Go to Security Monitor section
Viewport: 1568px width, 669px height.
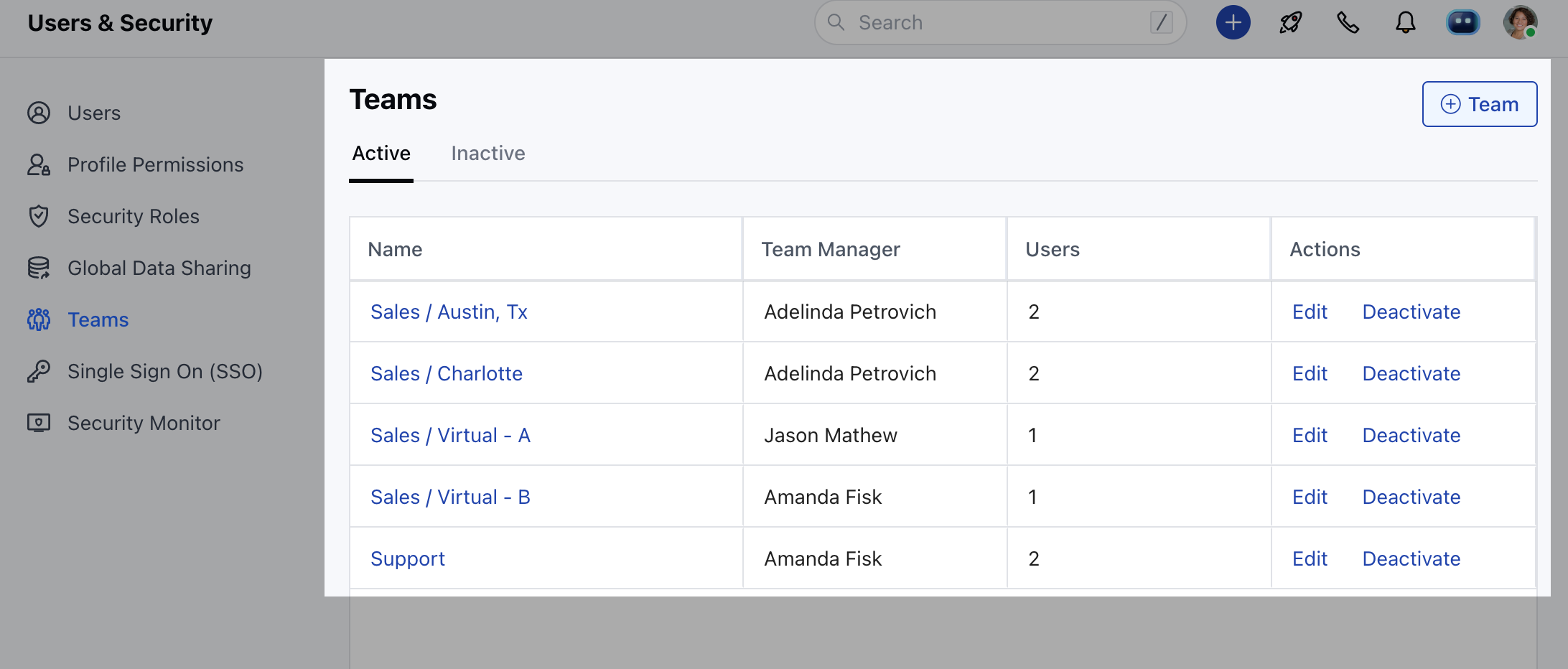[144, 423]
